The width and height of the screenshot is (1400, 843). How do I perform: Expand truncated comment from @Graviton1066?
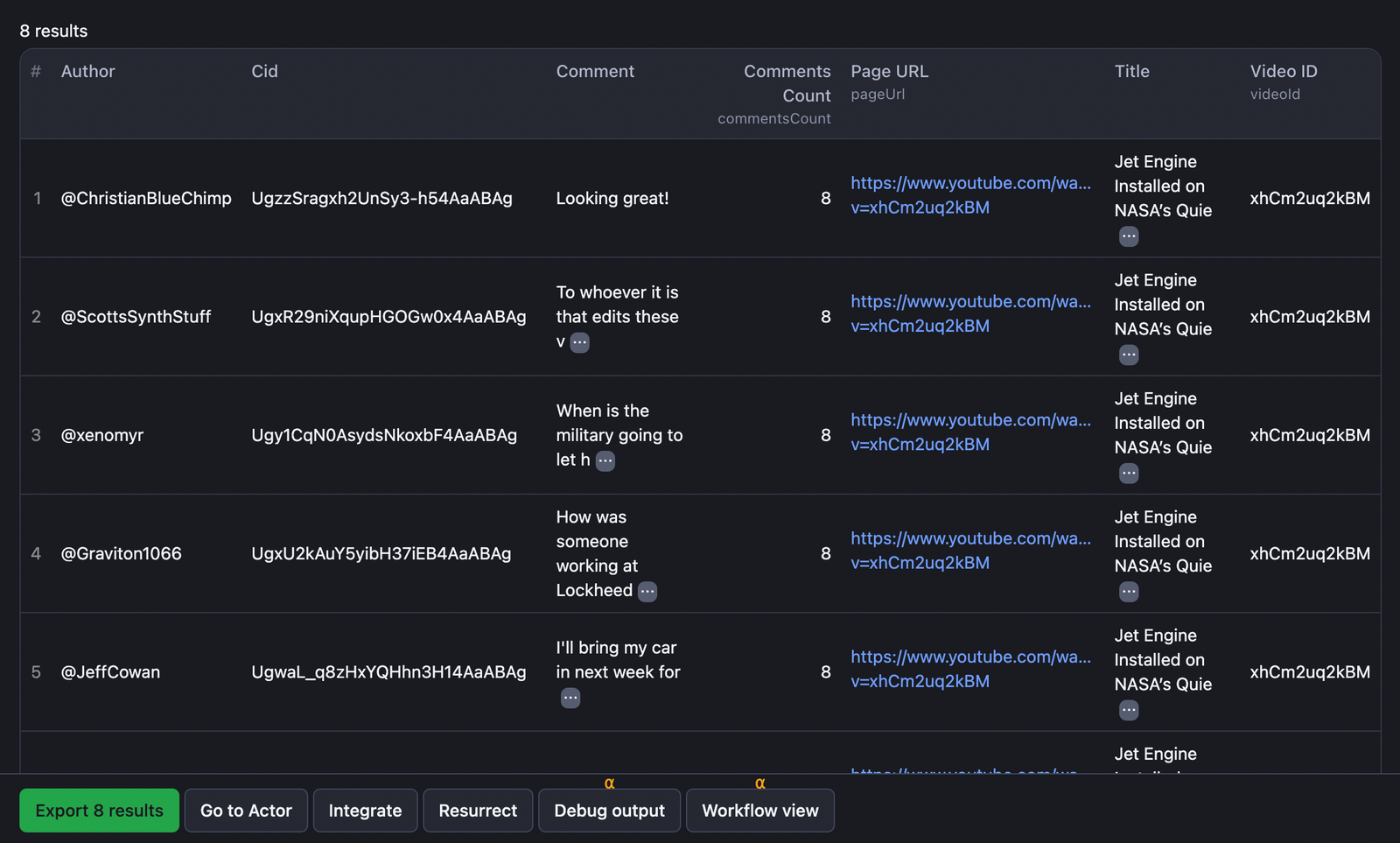tap(647, 592)
